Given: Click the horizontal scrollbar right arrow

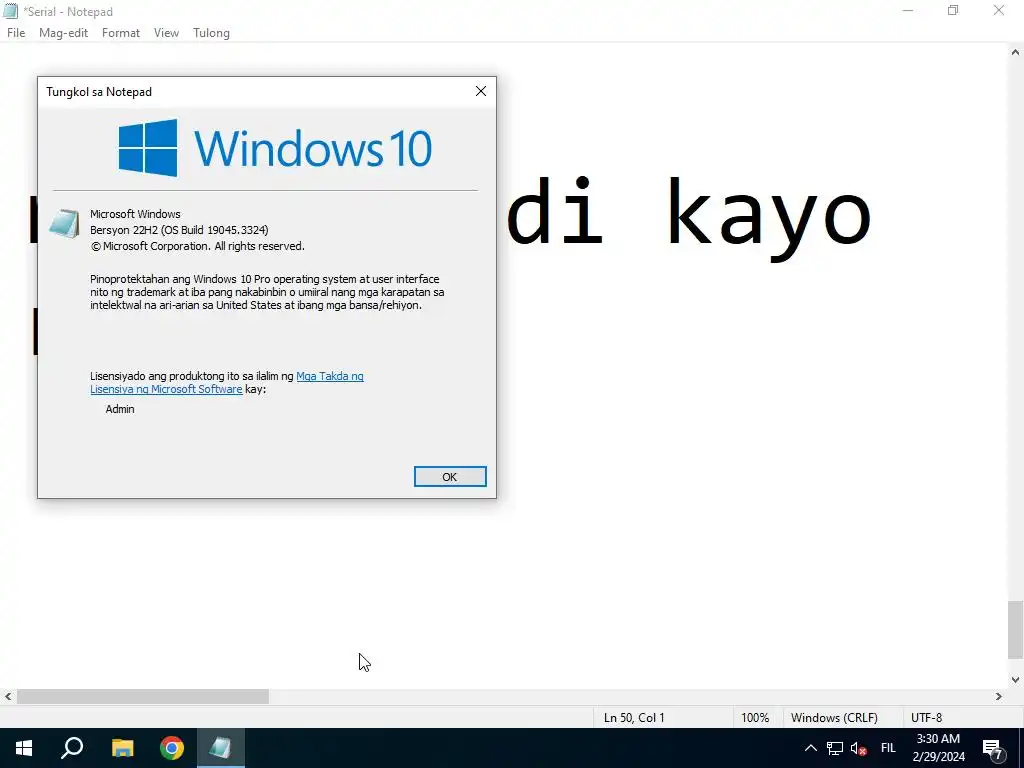Looking at the screenshot, I should pyautogui.click(x=999, y=697).
